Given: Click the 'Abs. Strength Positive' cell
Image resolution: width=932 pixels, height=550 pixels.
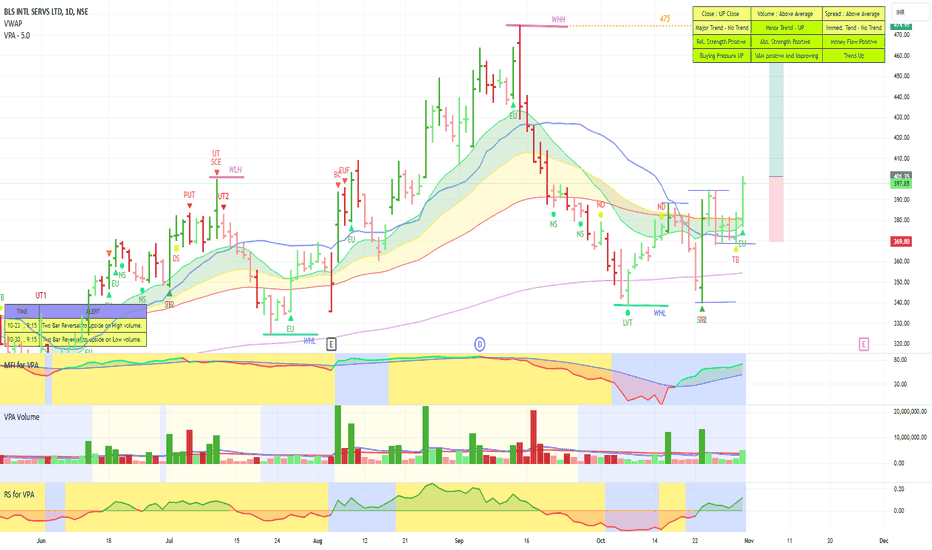Looking at the screenshot, I should click(786, 42).
